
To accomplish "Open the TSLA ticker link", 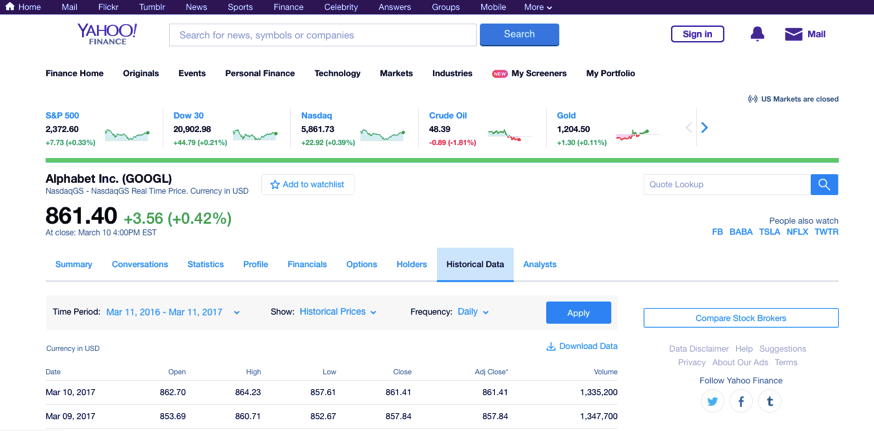I will click(x=770, y=232).
